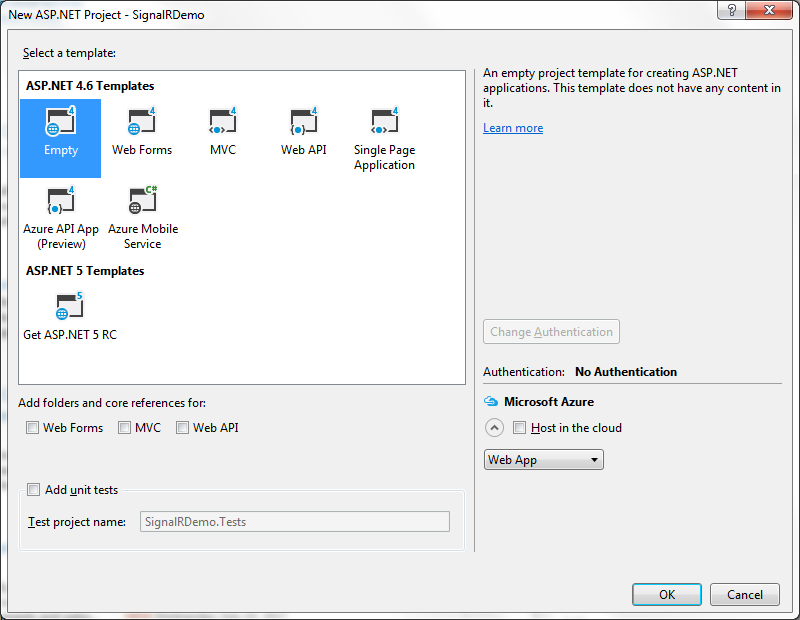Select the Azure API App (Preview) icon
Viewport: 800px width, 620px height.
(61, 200)
